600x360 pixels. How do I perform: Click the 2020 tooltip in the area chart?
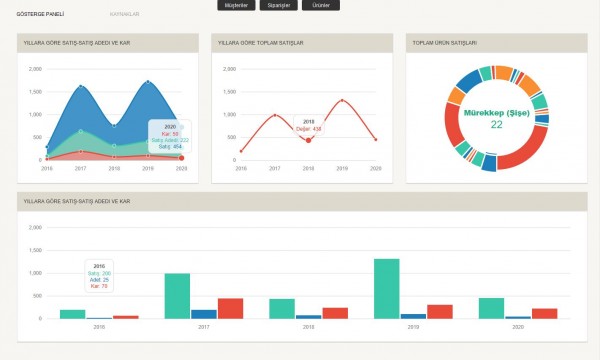point(170,137)
